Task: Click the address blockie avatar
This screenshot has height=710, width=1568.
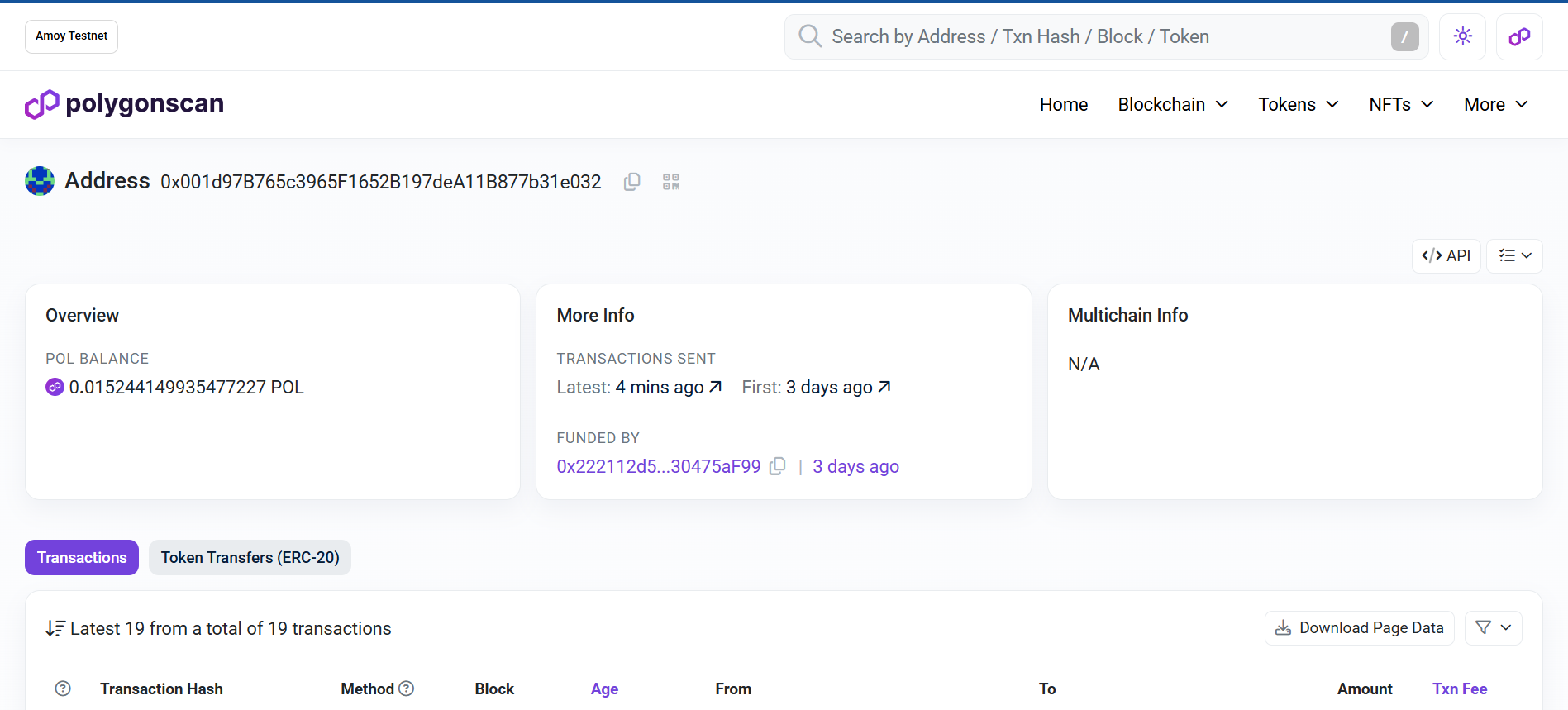Action: point(40,181)
